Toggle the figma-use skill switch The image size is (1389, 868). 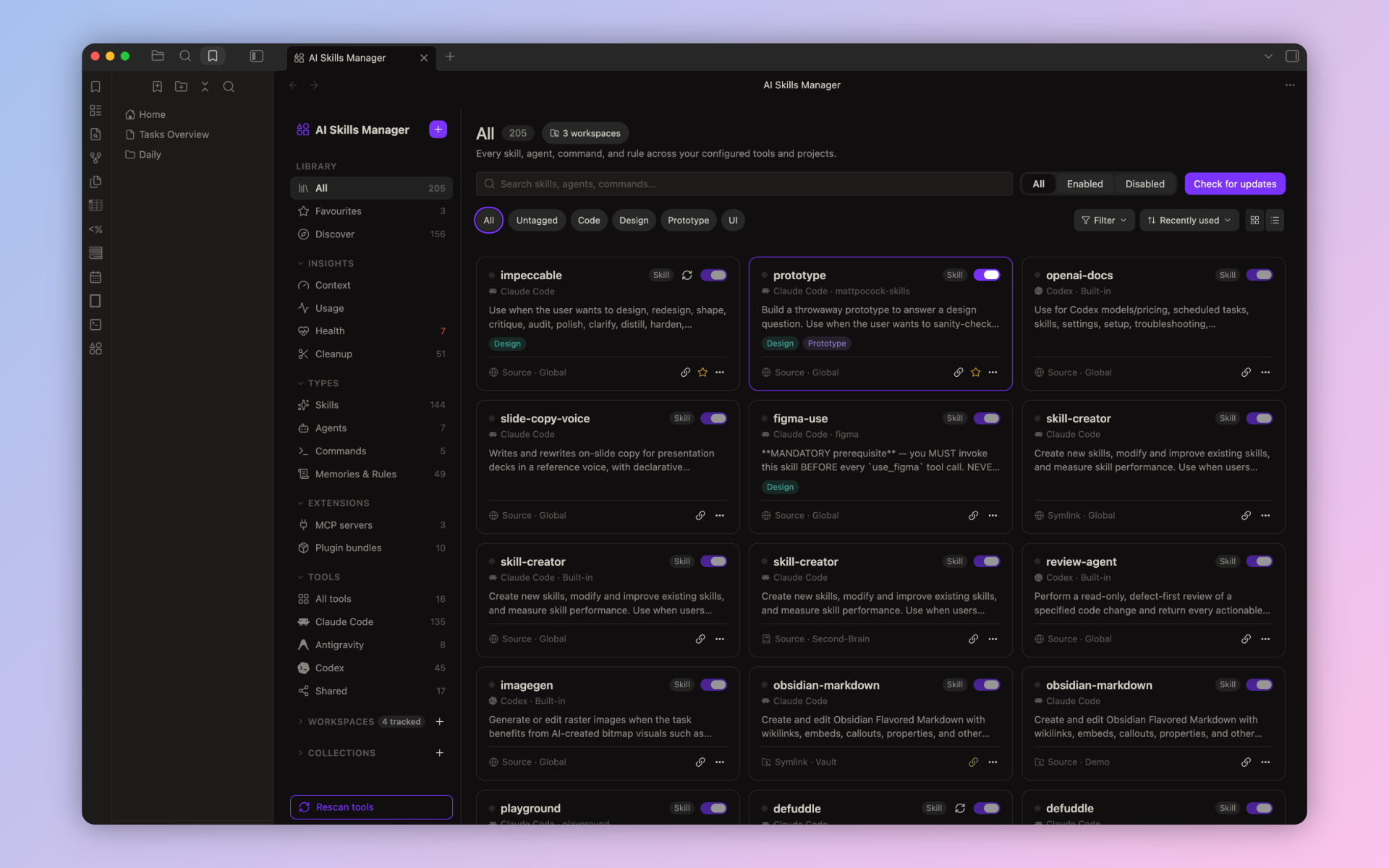(x=987, y=418)
